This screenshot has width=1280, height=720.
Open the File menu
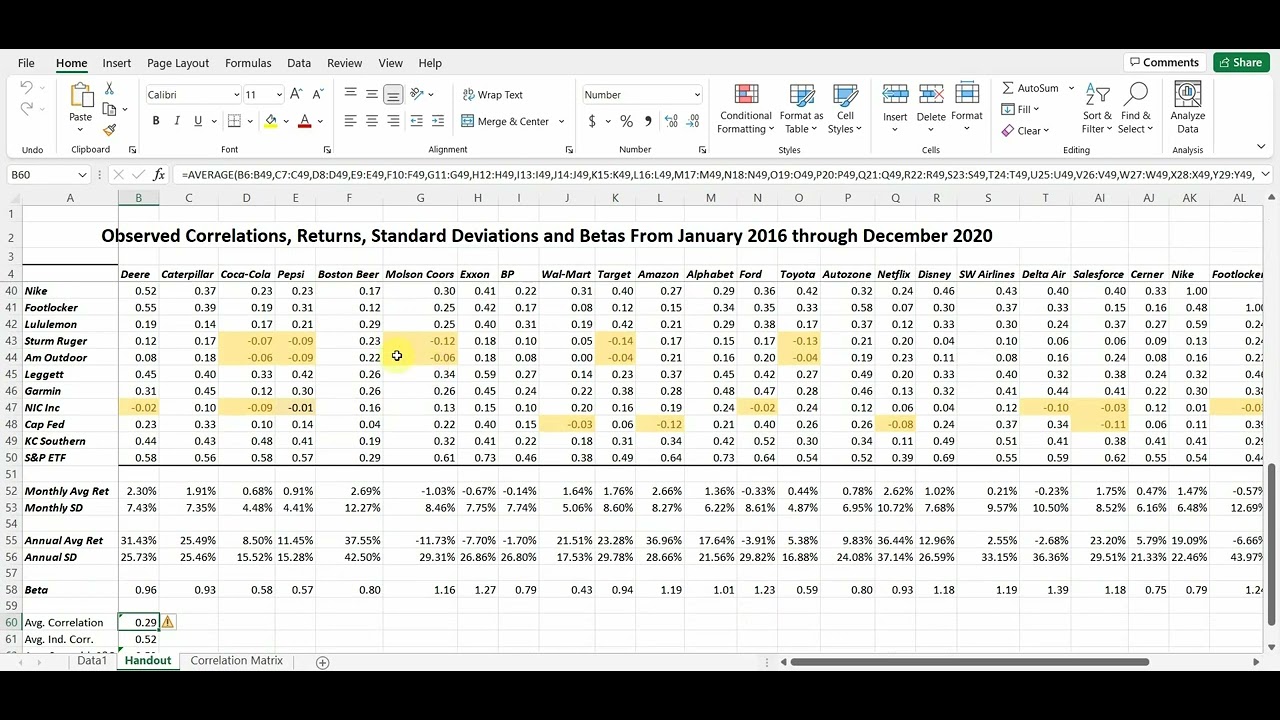coord(26,63)
